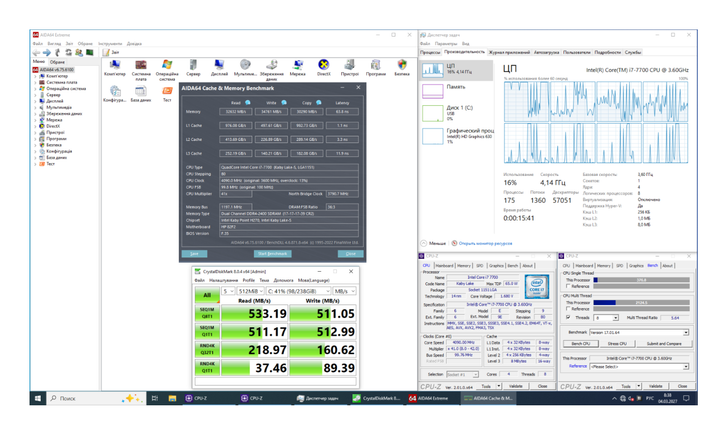The height and width of the screenshot is (432, 720).
Task: Open Службы tab in Task Manager
Action: (633, 52)
